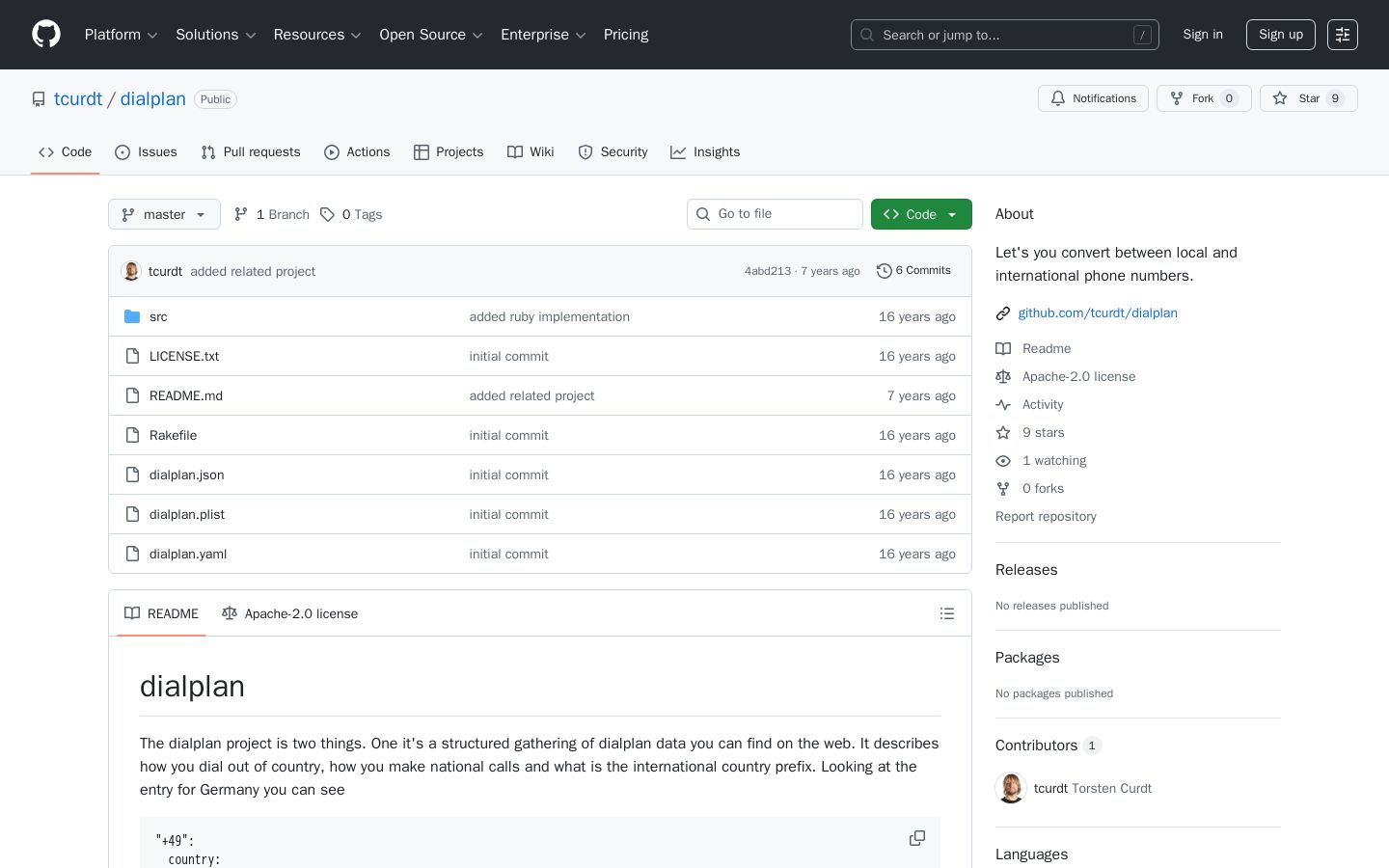Click the branch icon beside 1 Branch
1389x868 pixels.
(x=241, y=214)
